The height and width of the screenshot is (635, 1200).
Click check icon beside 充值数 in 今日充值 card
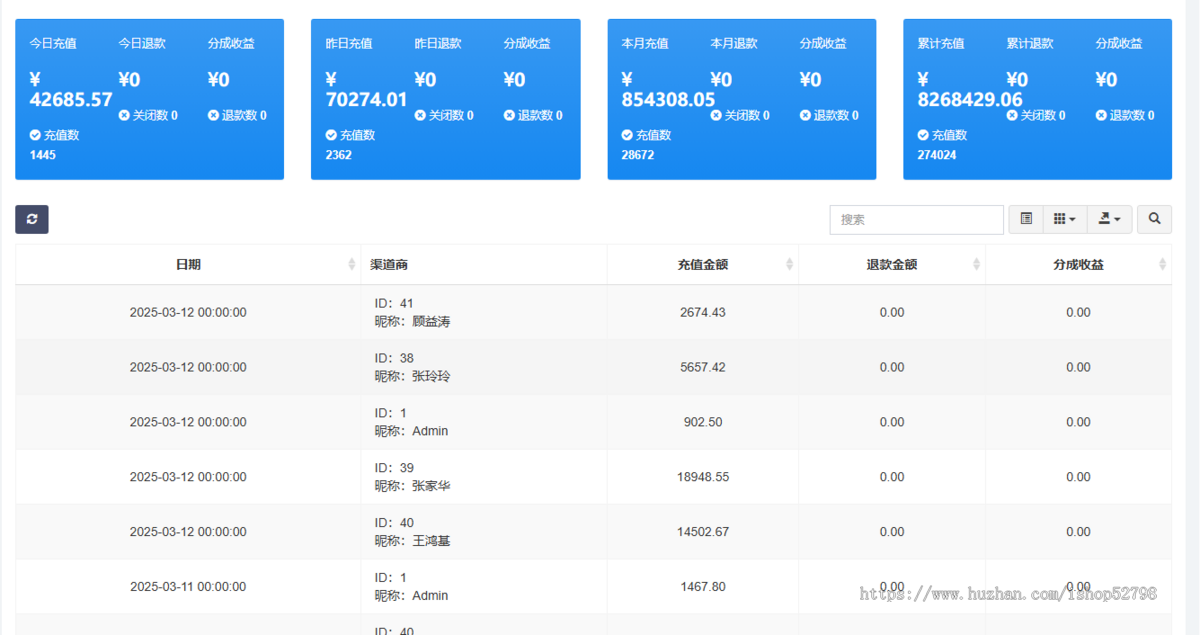[x=35, y=135]
